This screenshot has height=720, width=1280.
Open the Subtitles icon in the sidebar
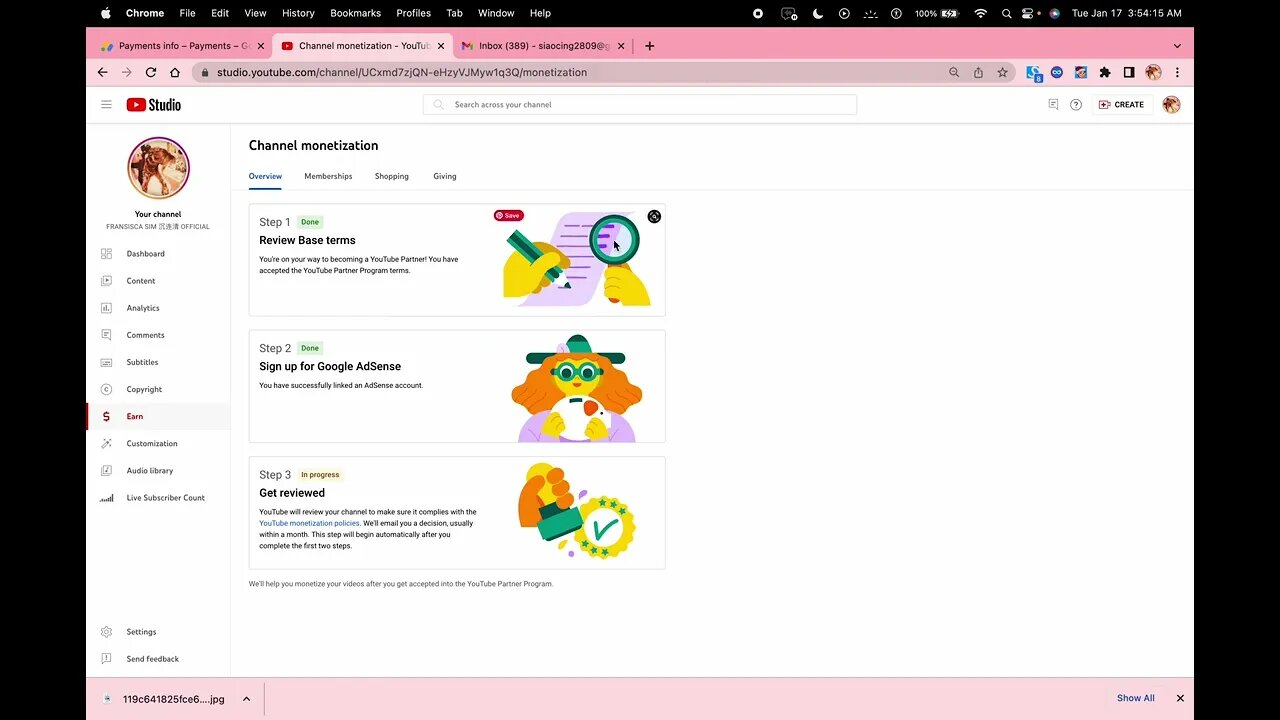pos(106,362)
